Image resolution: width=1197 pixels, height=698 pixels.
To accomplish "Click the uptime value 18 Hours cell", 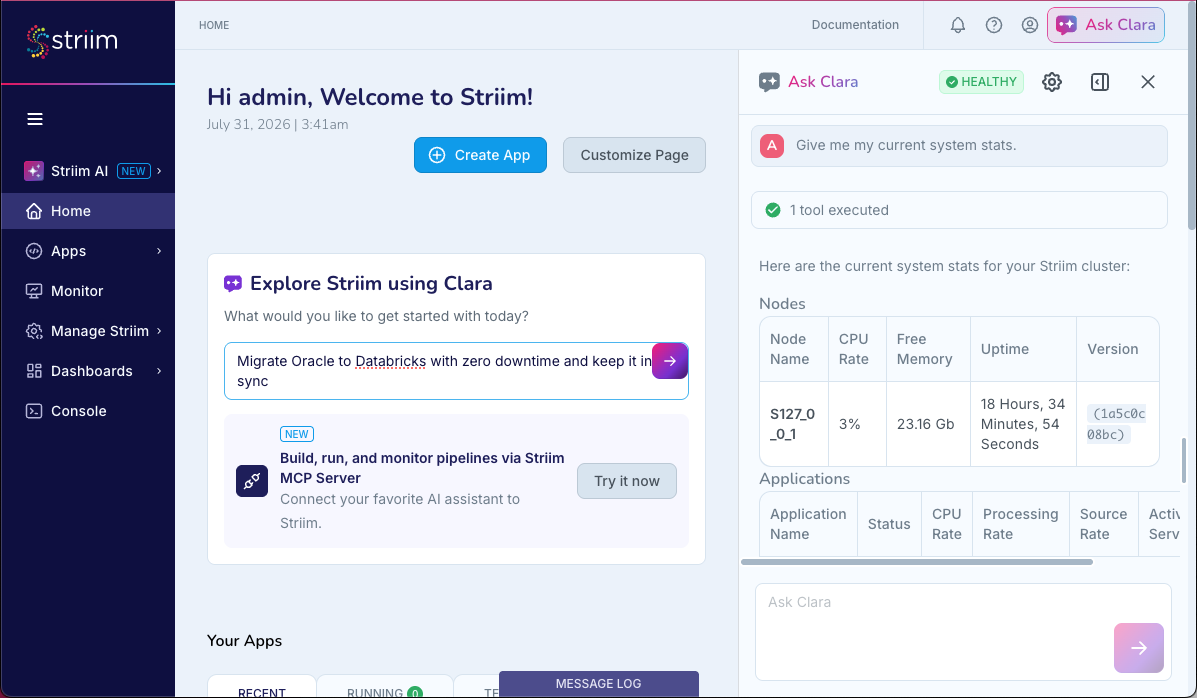I will point(1023,424).
